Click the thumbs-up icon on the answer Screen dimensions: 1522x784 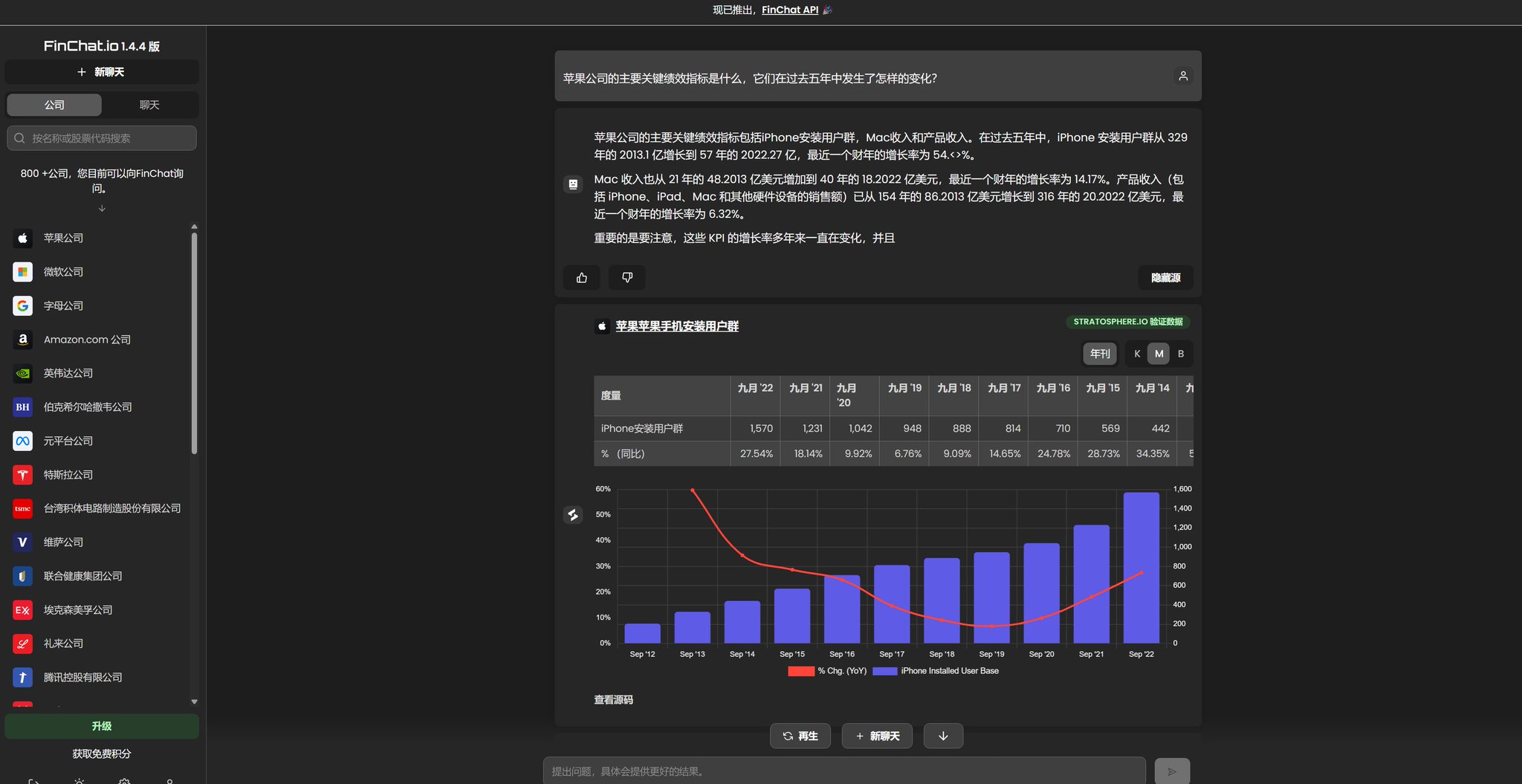coord(582,277)
